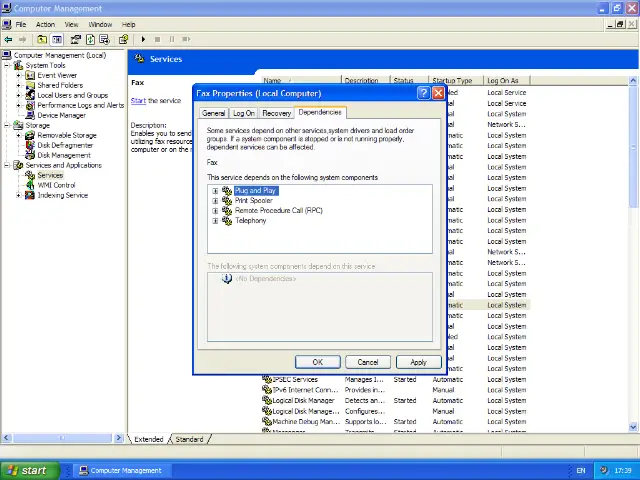Expand the Telephony dependency node
640x480 pixels.
[x=215, y=220]
